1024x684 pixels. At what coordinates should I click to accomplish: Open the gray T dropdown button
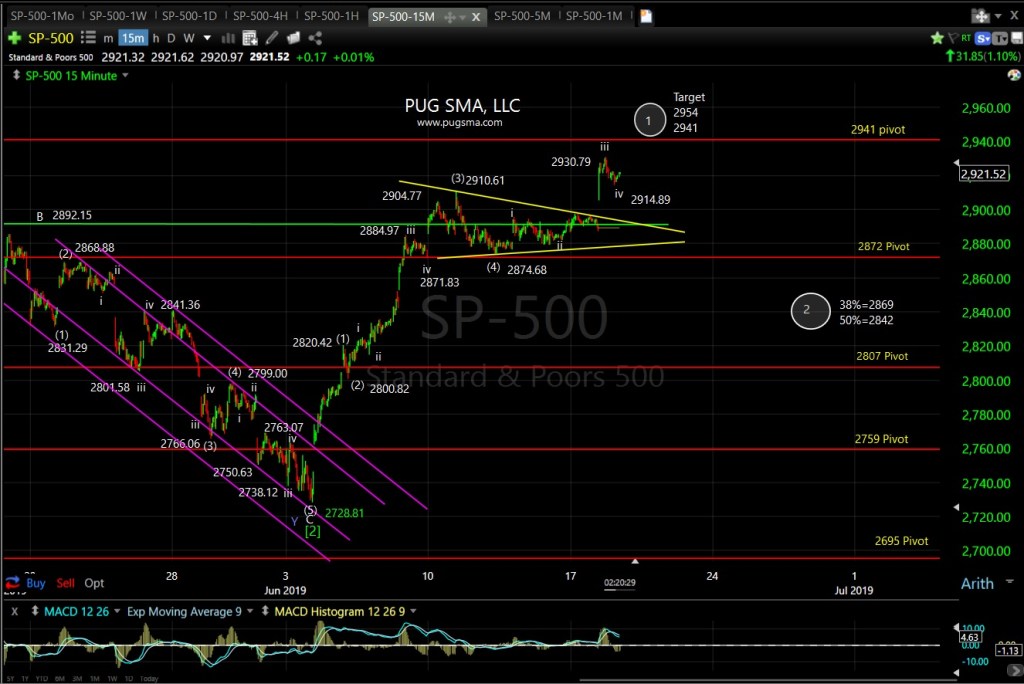coord(1000,38)
